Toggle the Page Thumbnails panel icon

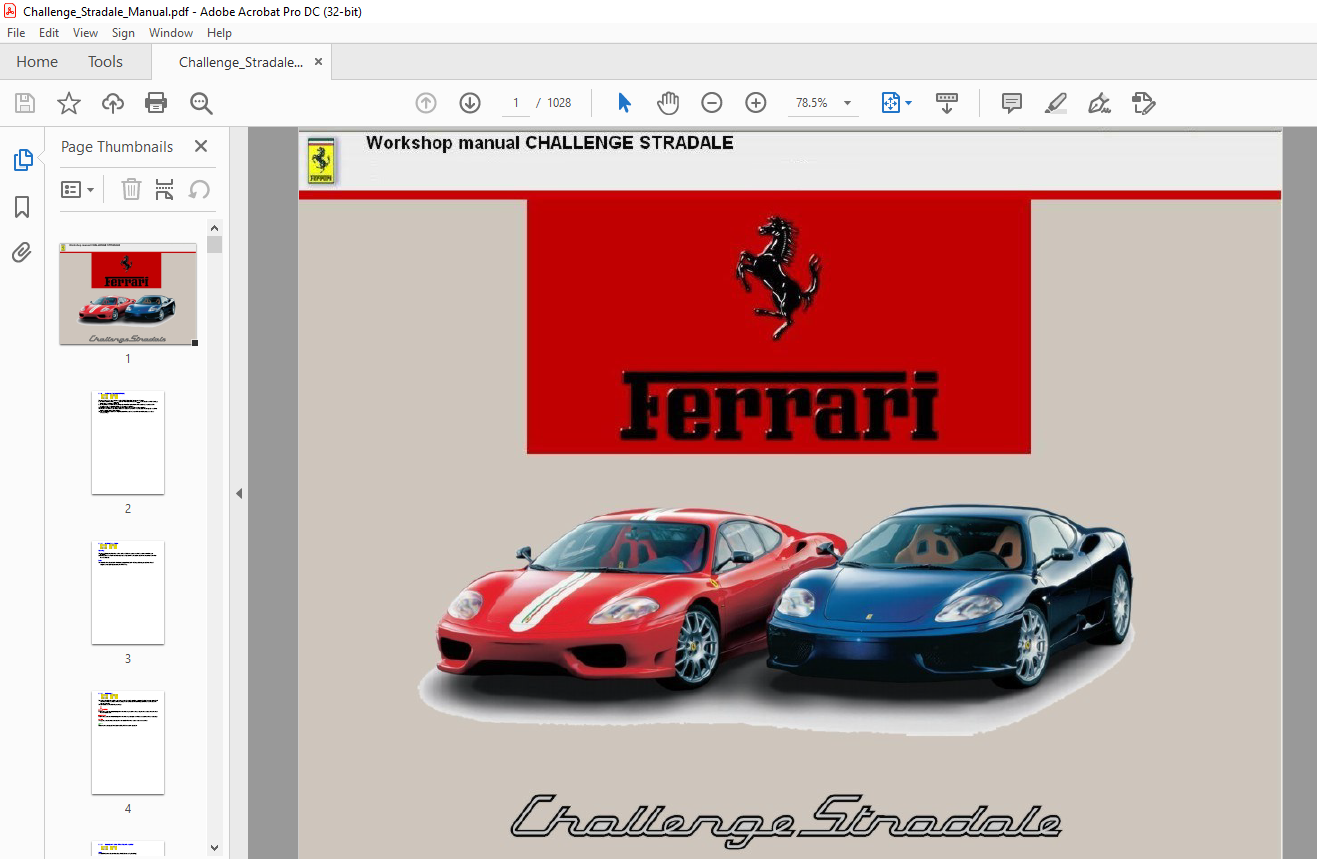22,160
